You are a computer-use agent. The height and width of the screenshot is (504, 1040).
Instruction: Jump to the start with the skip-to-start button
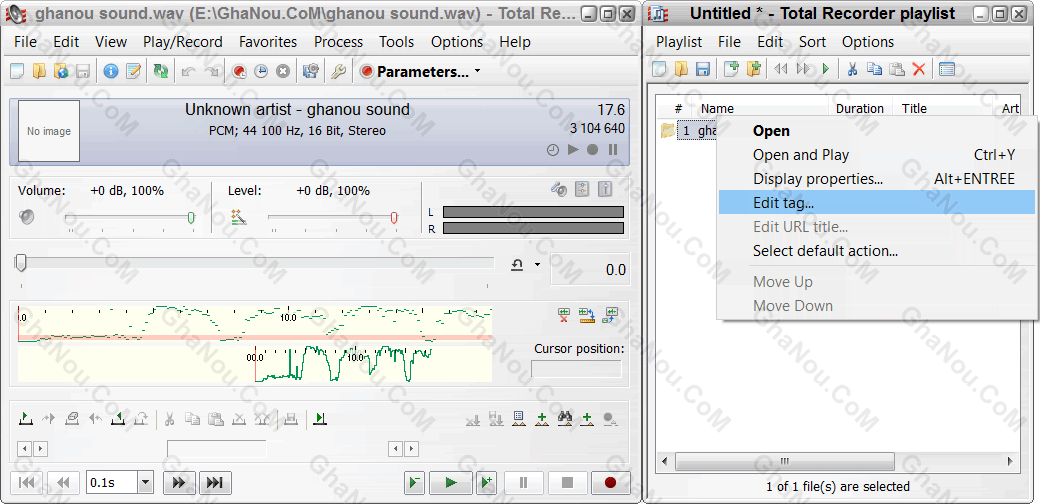(x=27, y=483)
